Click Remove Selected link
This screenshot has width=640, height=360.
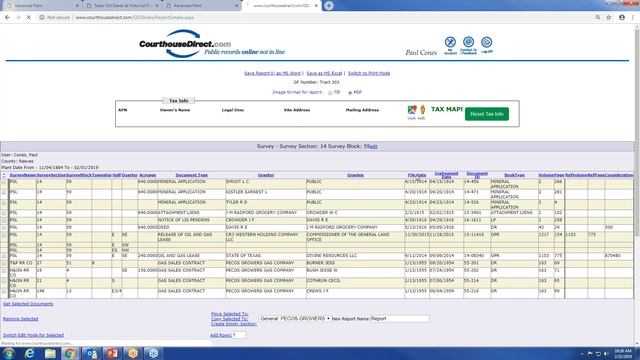coord(20,319)
